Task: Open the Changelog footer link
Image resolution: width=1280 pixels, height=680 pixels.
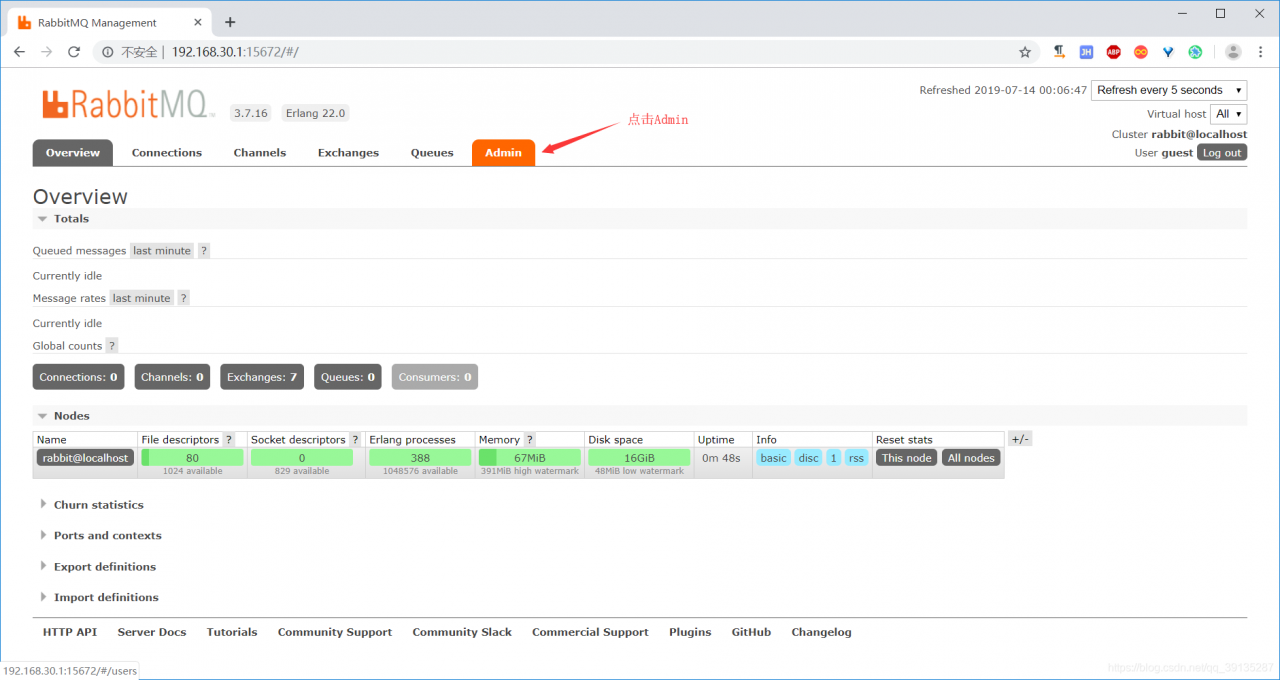Action: coord(821,632)
